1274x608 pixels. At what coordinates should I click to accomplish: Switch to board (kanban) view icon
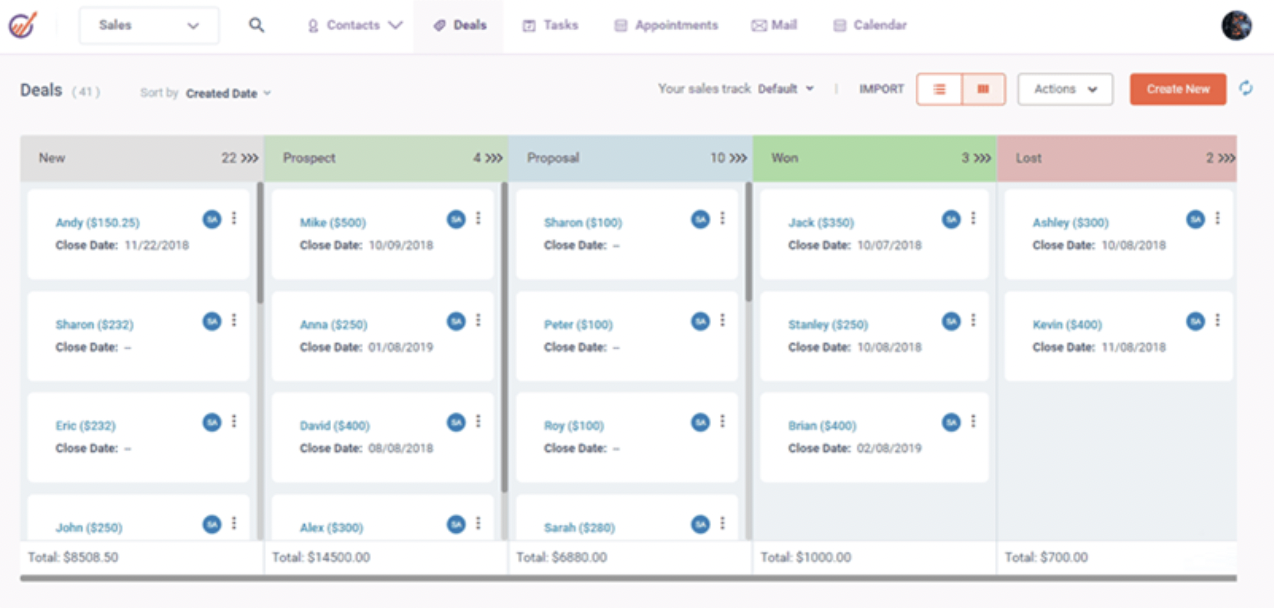(x=984, y=89)
